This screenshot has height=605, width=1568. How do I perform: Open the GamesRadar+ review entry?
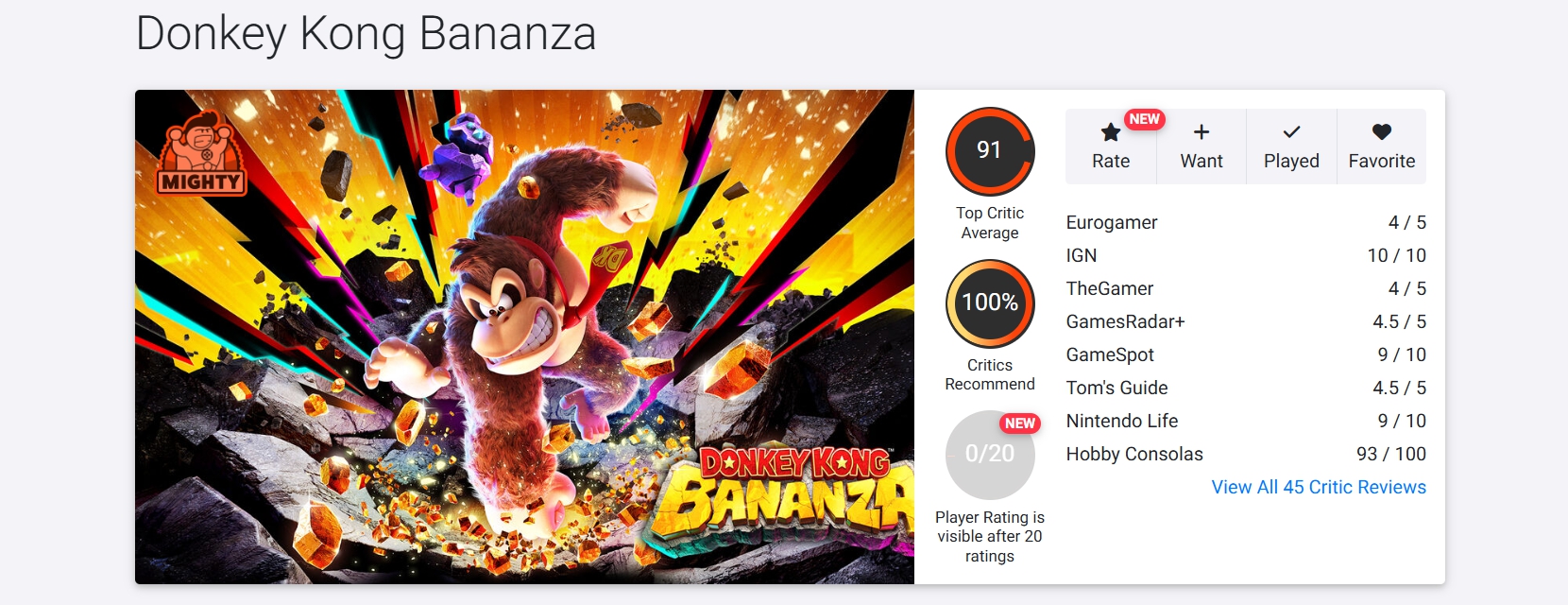tap(1246, 321)
